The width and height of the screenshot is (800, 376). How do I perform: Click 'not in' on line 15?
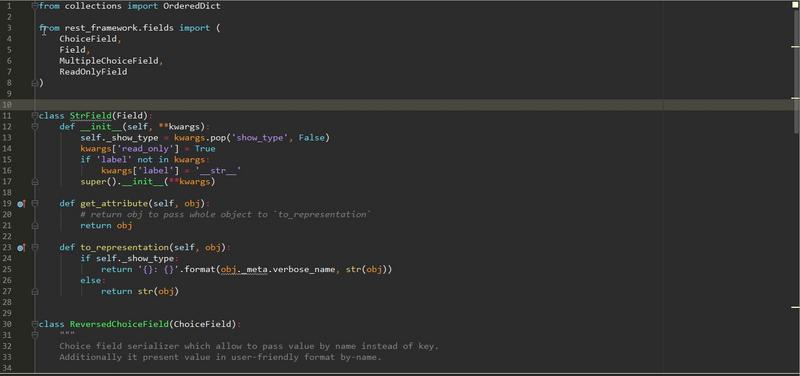coord(153,160)
